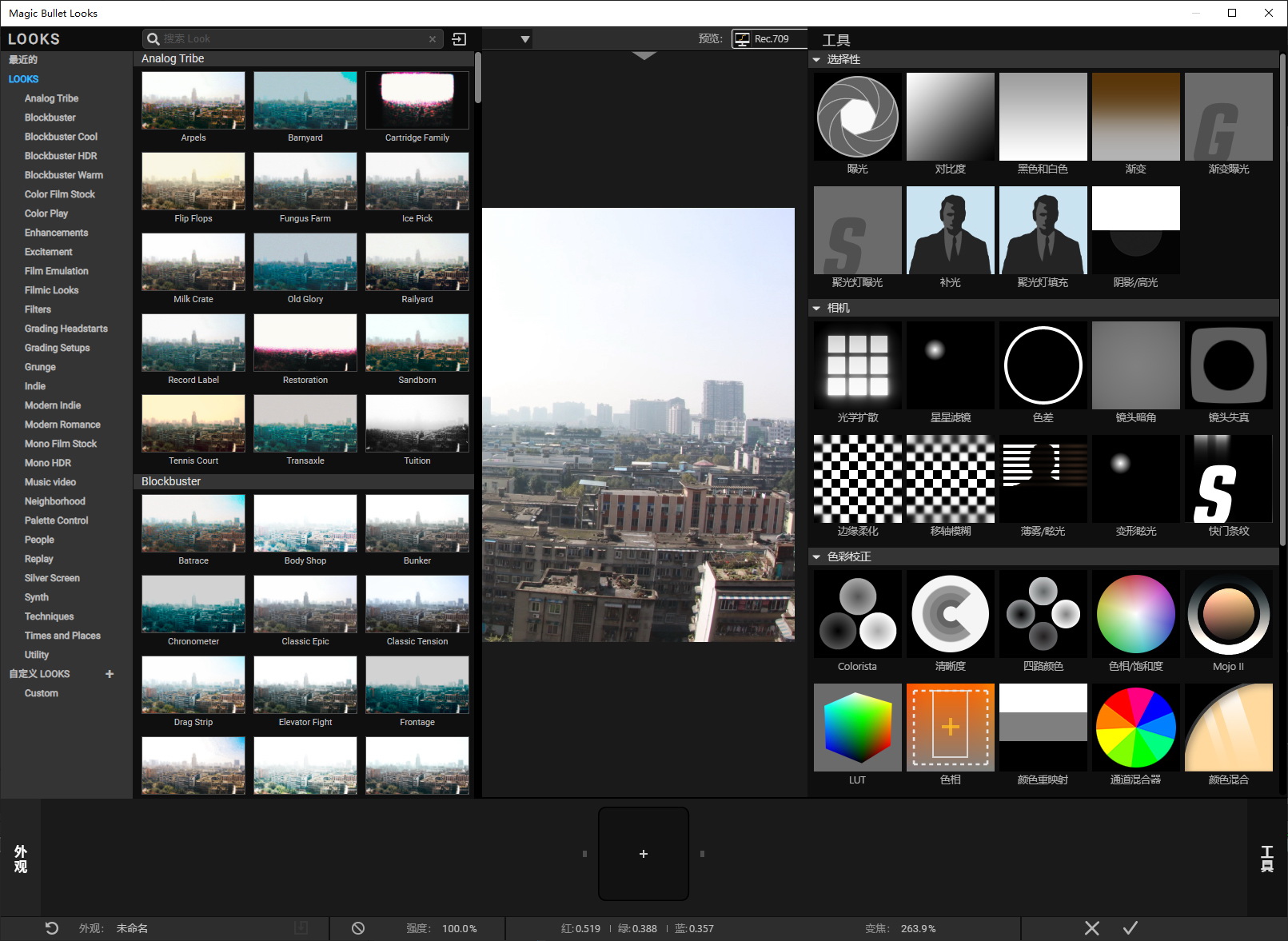Collapse the 色彩校正 tools section

click(816, 557)
